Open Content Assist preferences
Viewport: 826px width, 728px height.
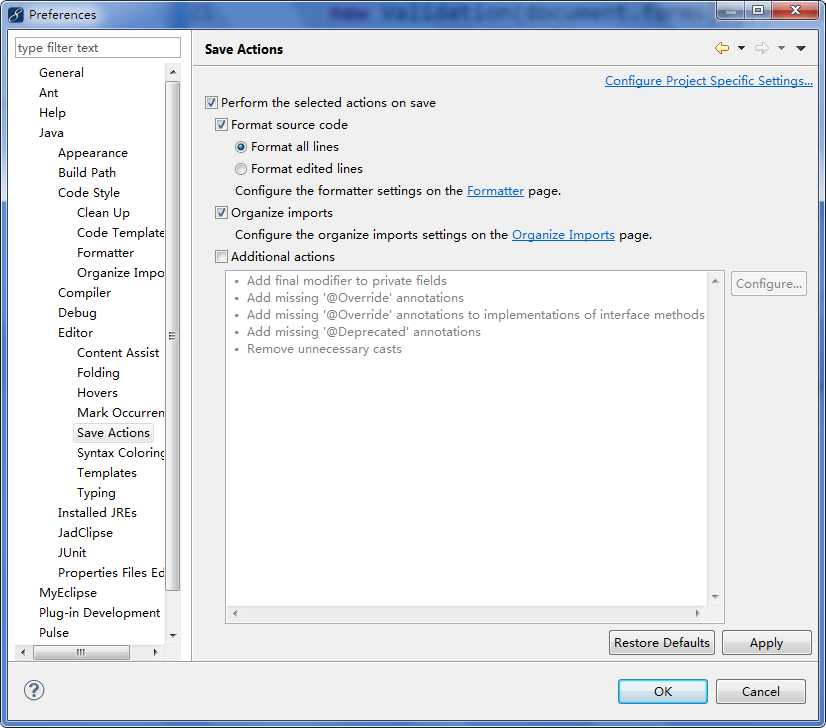[x=118, y=353]
